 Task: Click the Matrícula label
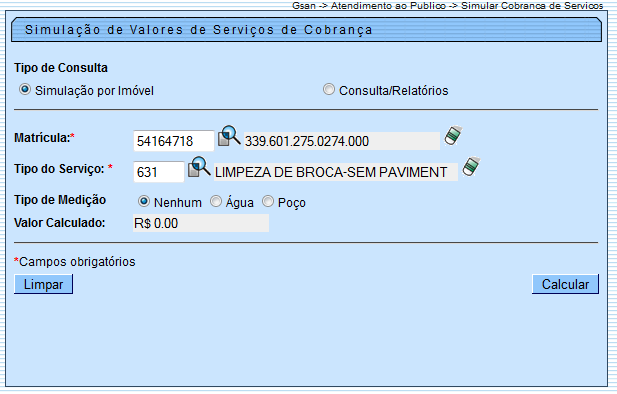(x=44, y=138)
